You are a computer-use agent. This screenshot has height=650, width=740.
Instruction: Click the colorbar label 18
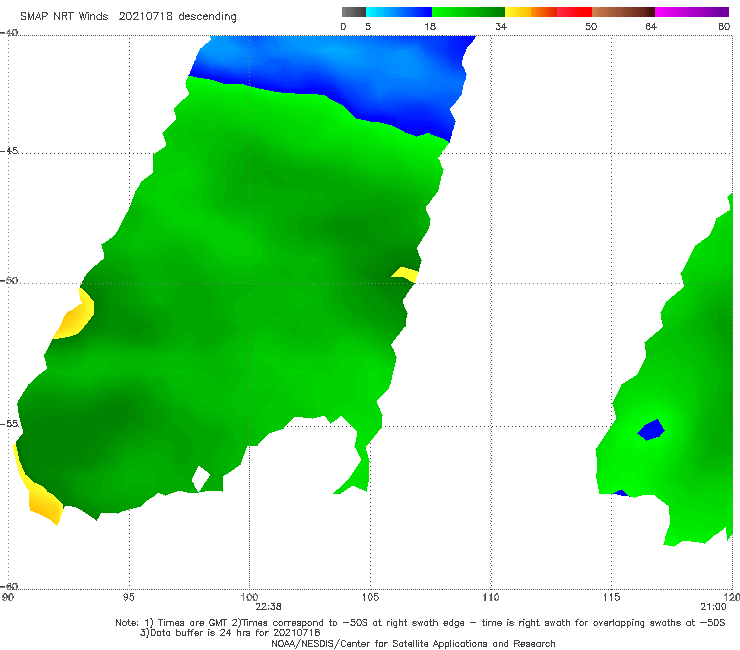[430, 27]
